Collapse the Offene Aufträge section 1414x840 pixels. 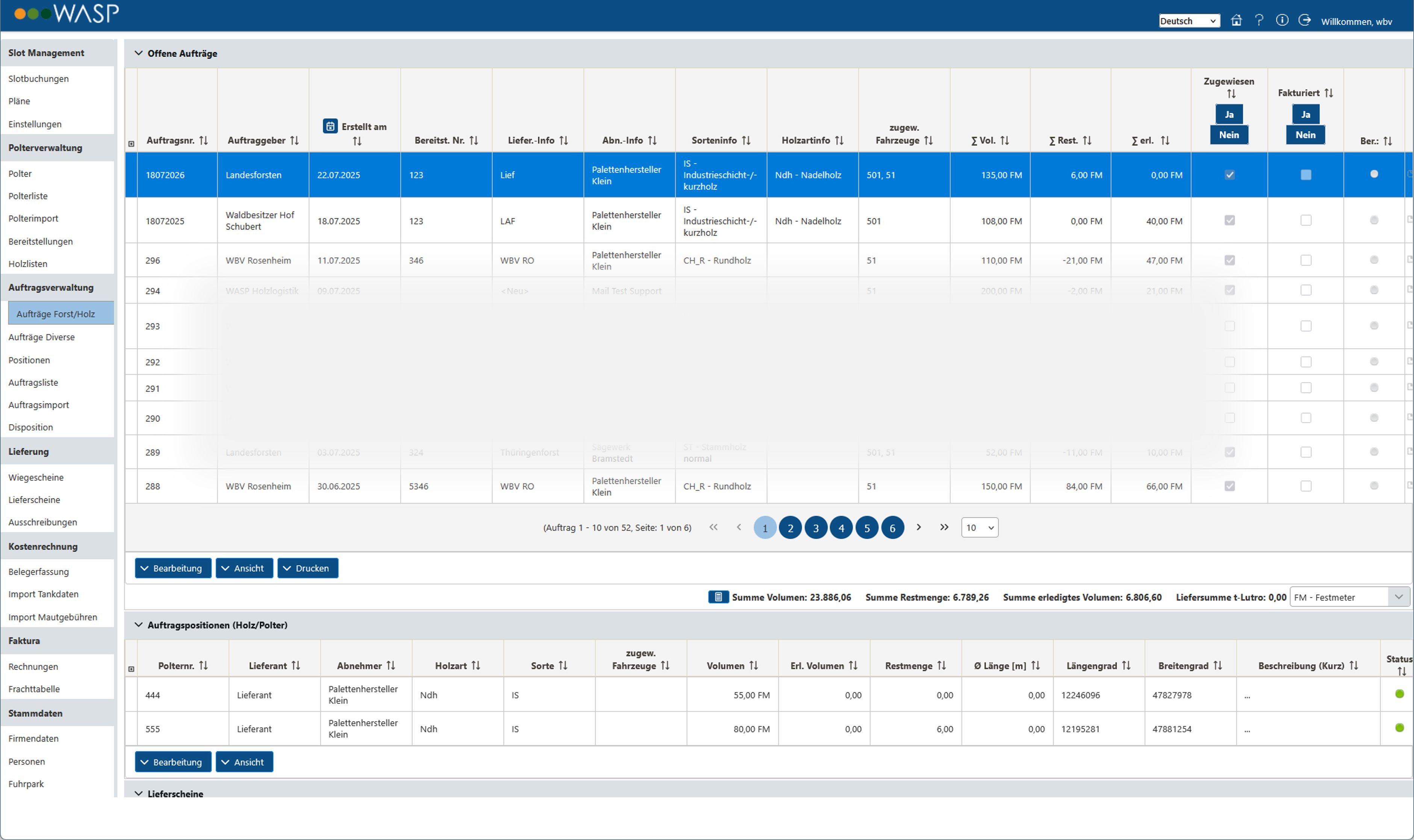[x=138, y=53]
